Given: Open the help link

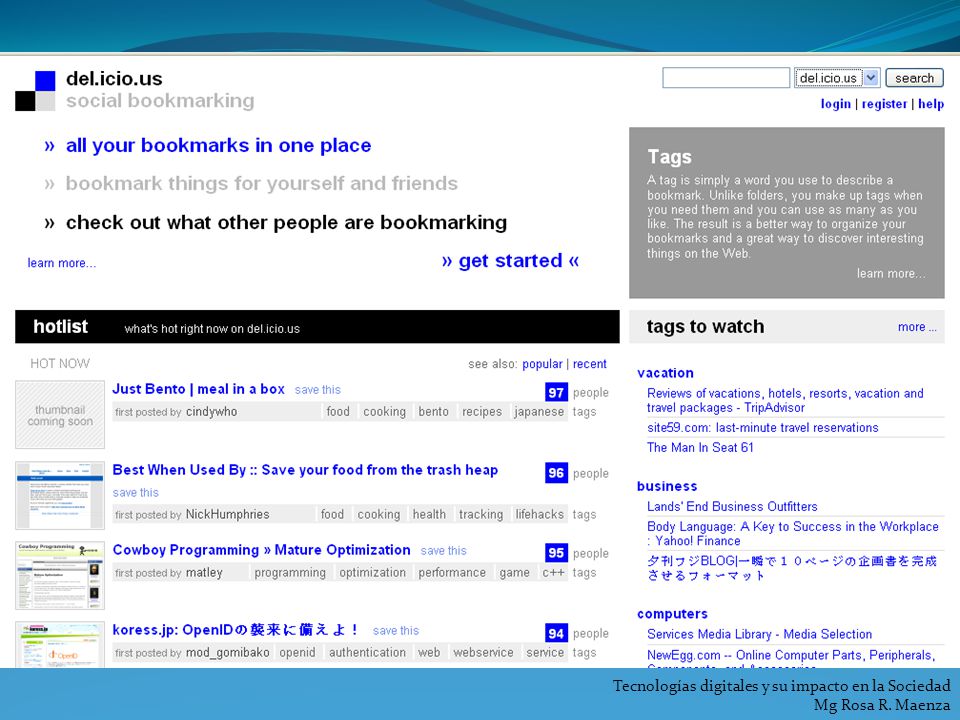Looking at the screenshot, I should [931, 103].
